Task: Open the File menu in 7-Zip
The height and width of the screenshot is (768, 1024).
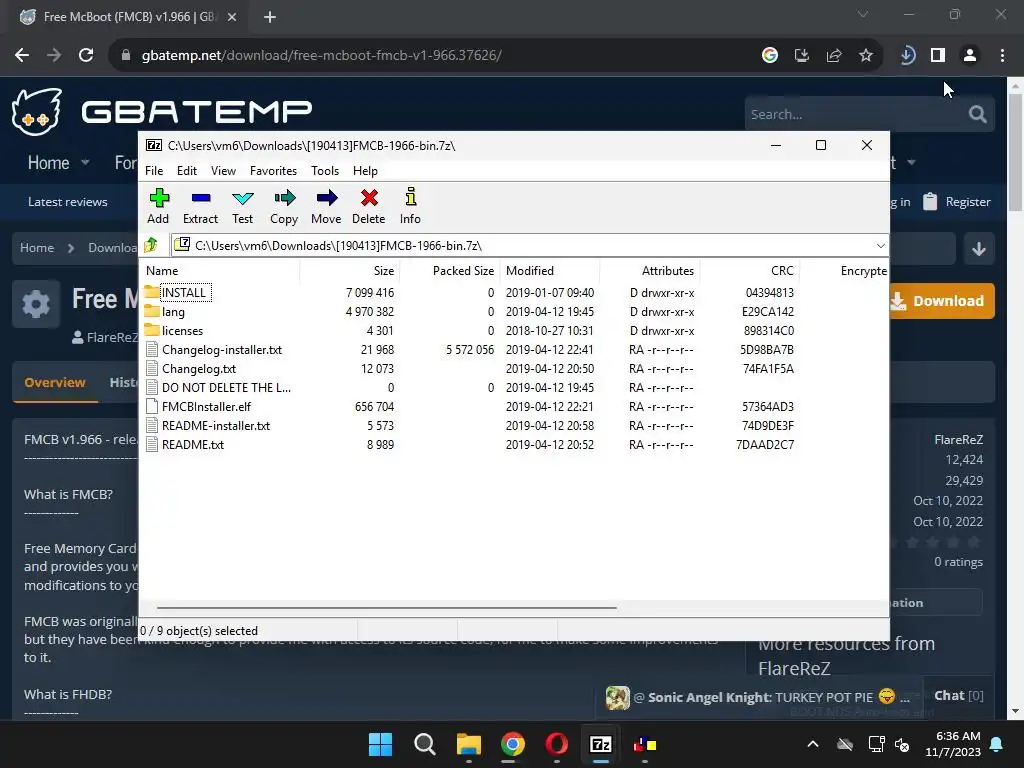Action: pyautogui.click(x=154, y=171)
